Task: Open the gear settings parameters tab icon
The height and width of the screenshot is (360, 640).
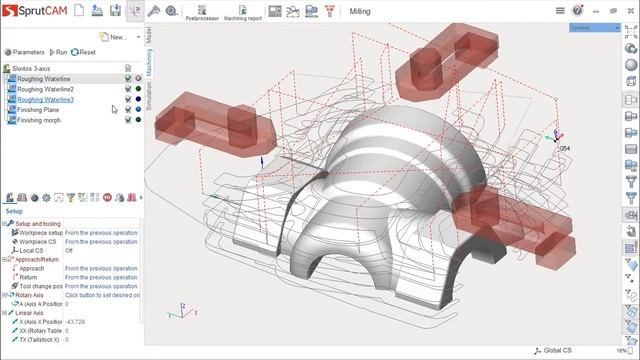Action: pyautogui.click(x=47, y=198)
